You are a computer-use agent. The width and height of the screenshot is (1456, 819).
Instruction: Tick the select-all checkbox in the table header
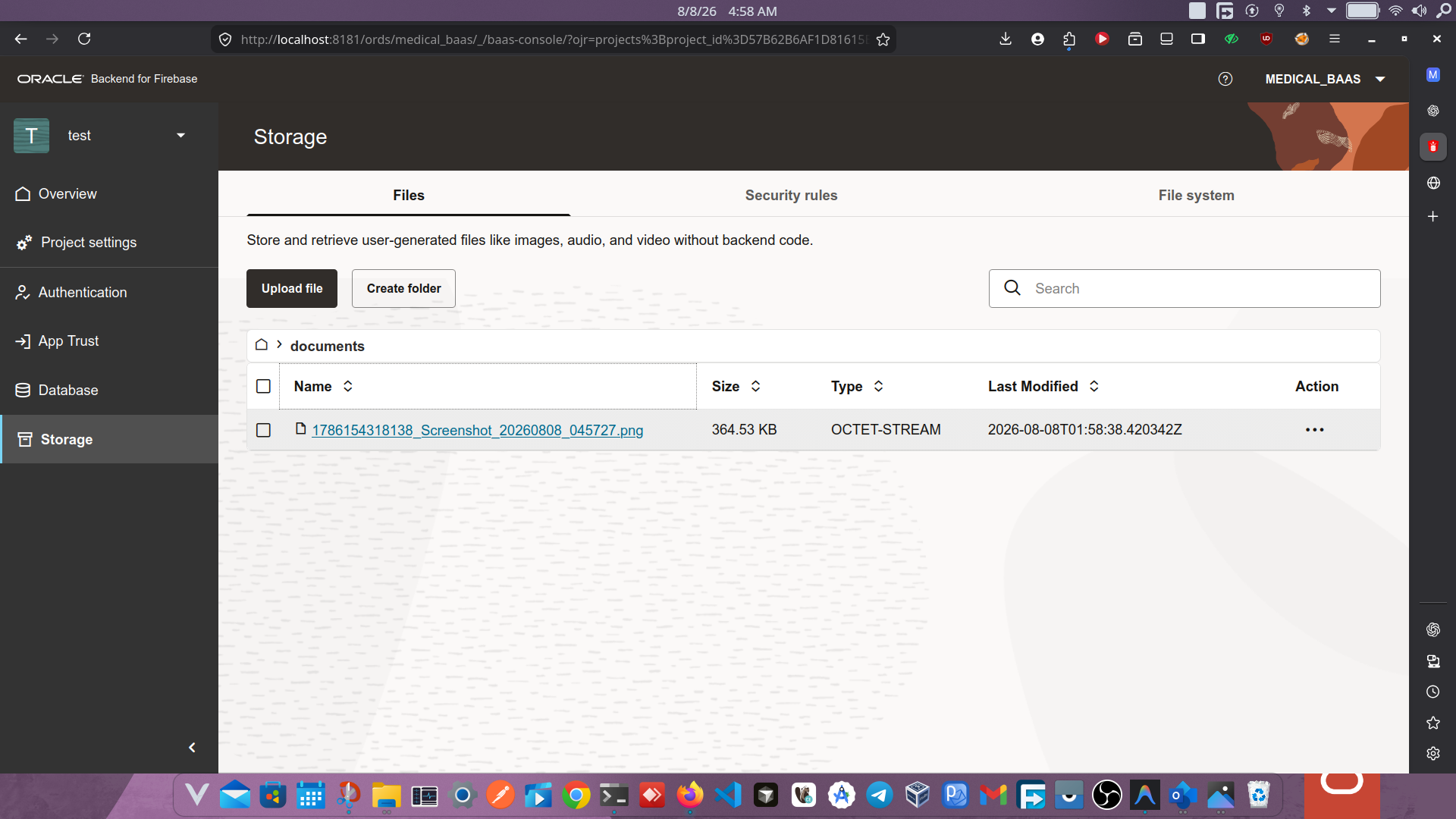click(263, 387)
